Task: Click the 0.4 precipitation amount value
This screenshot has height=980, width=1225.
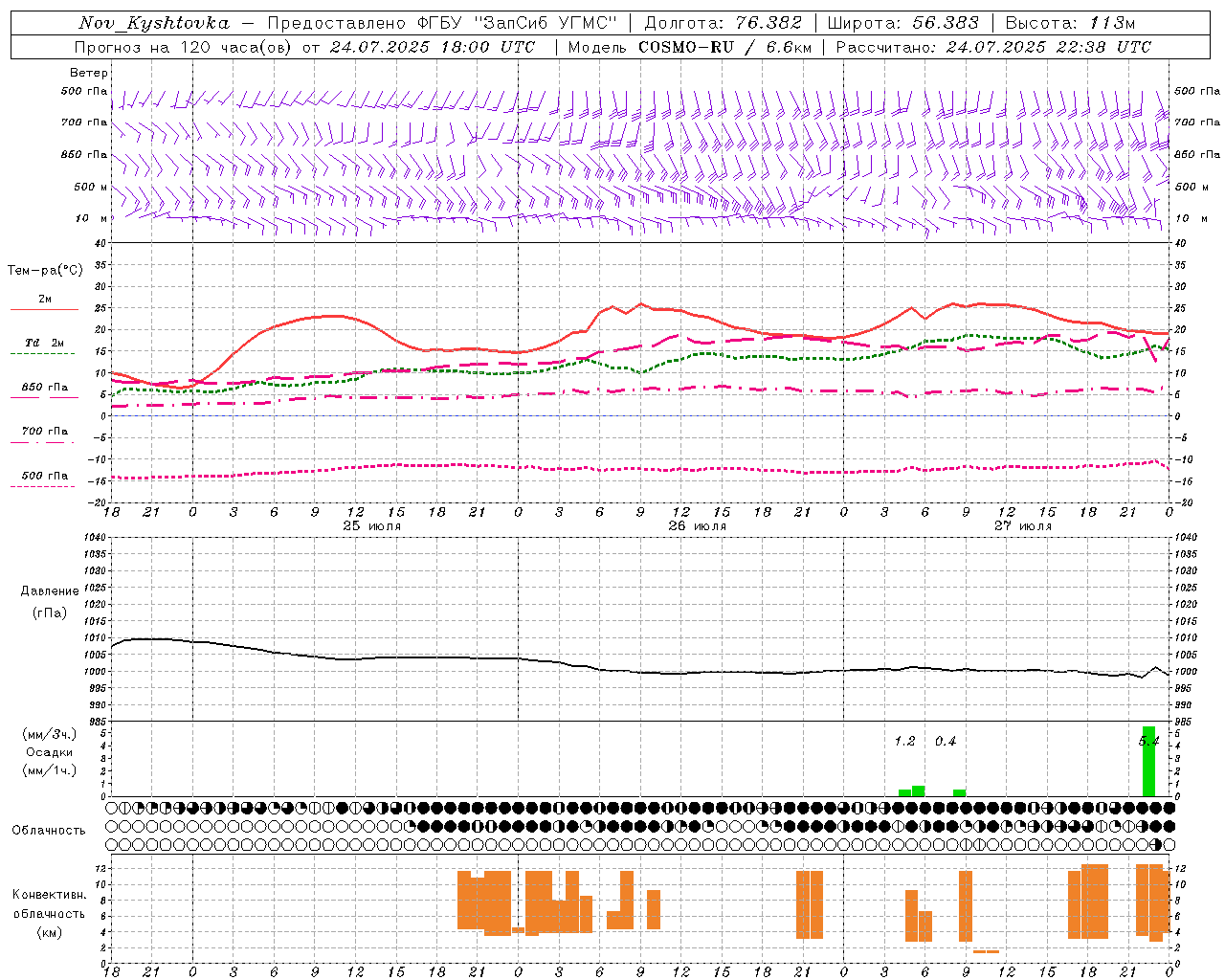Action: point(946,742)
